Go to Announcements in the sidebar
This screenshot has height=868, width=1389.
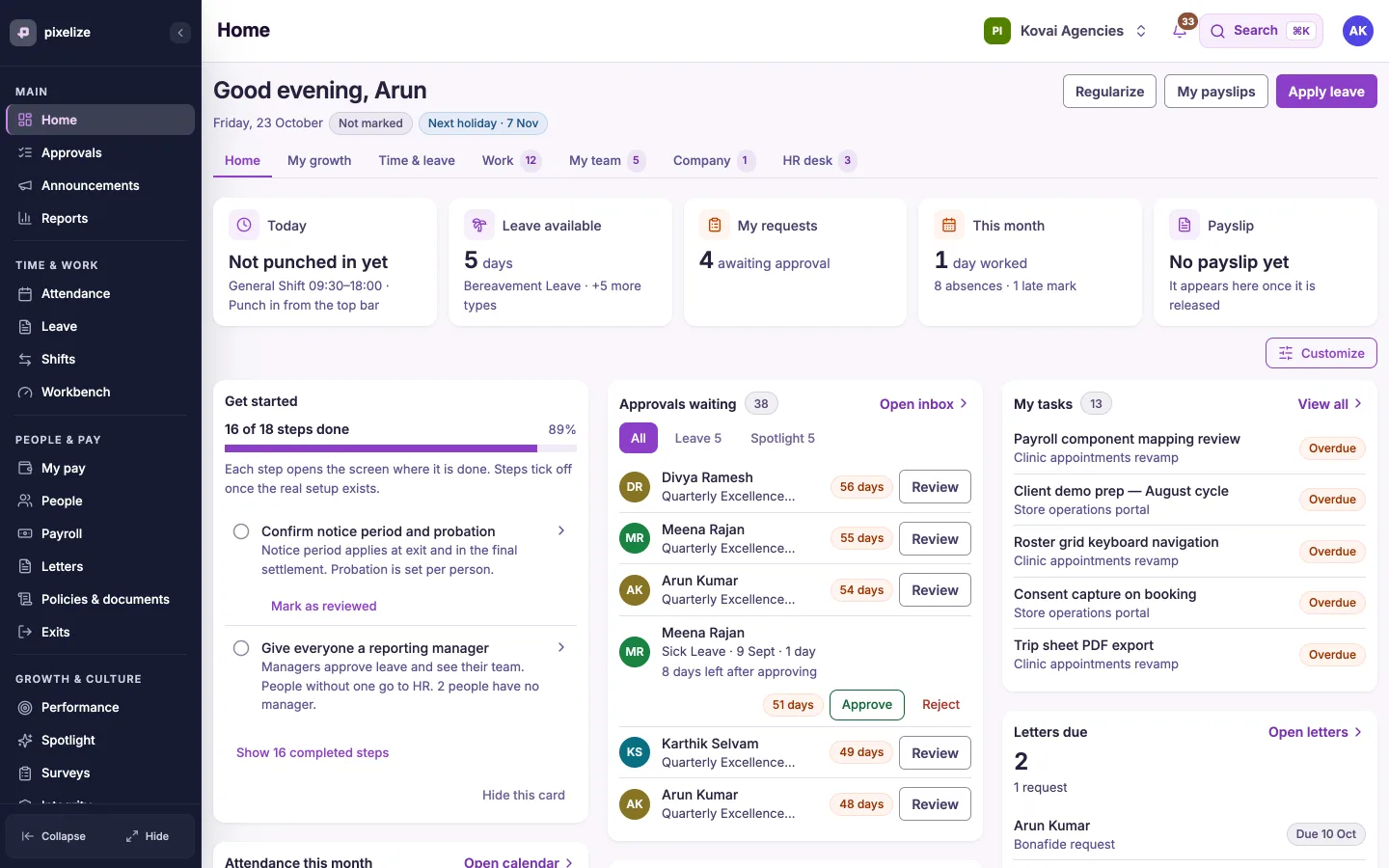coord(100,185)
